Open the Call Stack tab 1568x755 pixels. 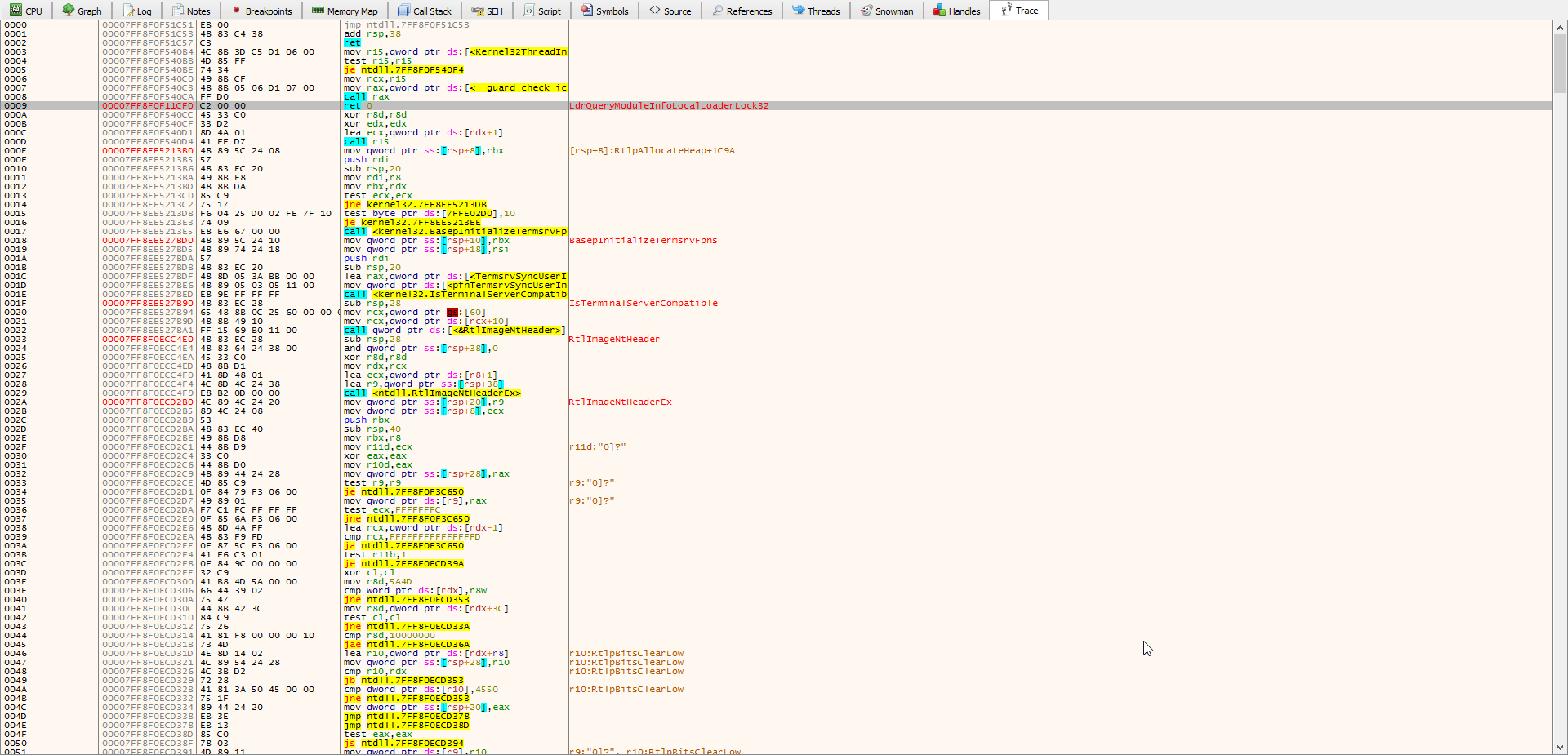click(x=425, y=11)
